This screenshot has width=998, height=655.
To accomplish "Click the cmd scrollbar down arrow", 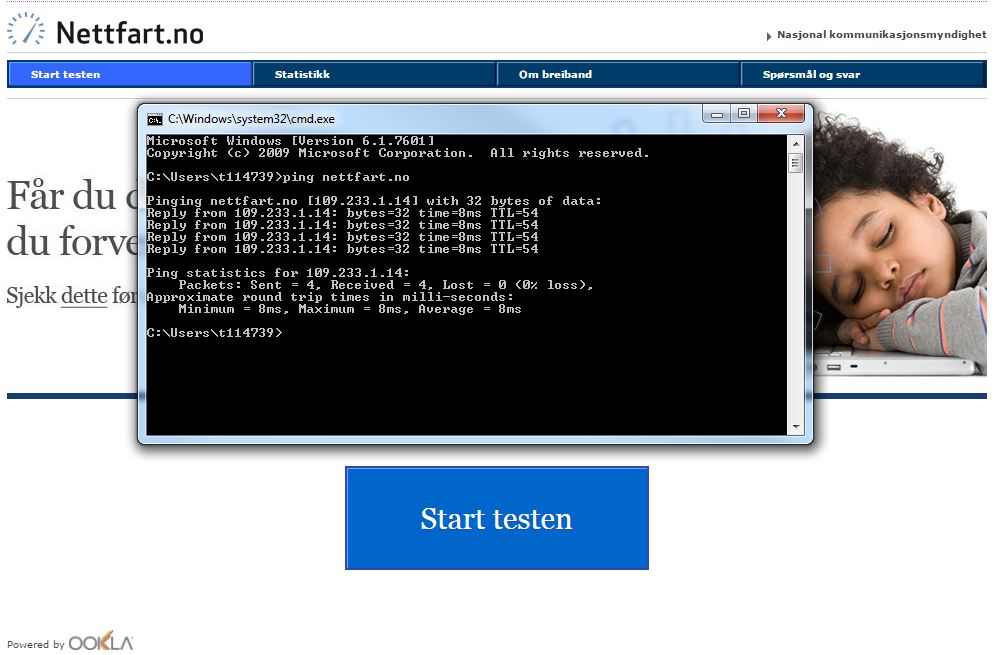I will (796, 427).
